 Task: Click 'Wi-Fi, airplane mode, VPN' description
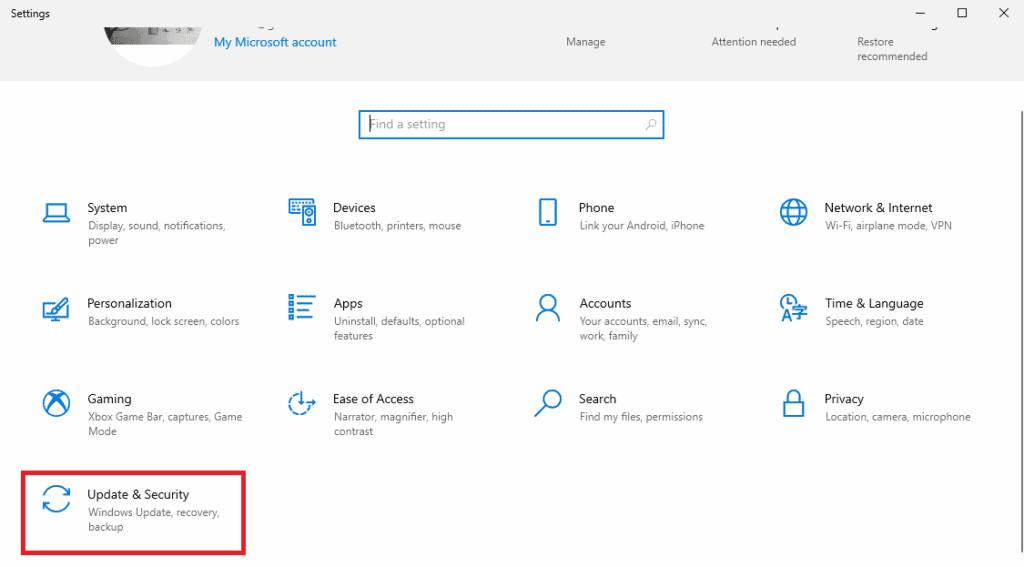888,225
